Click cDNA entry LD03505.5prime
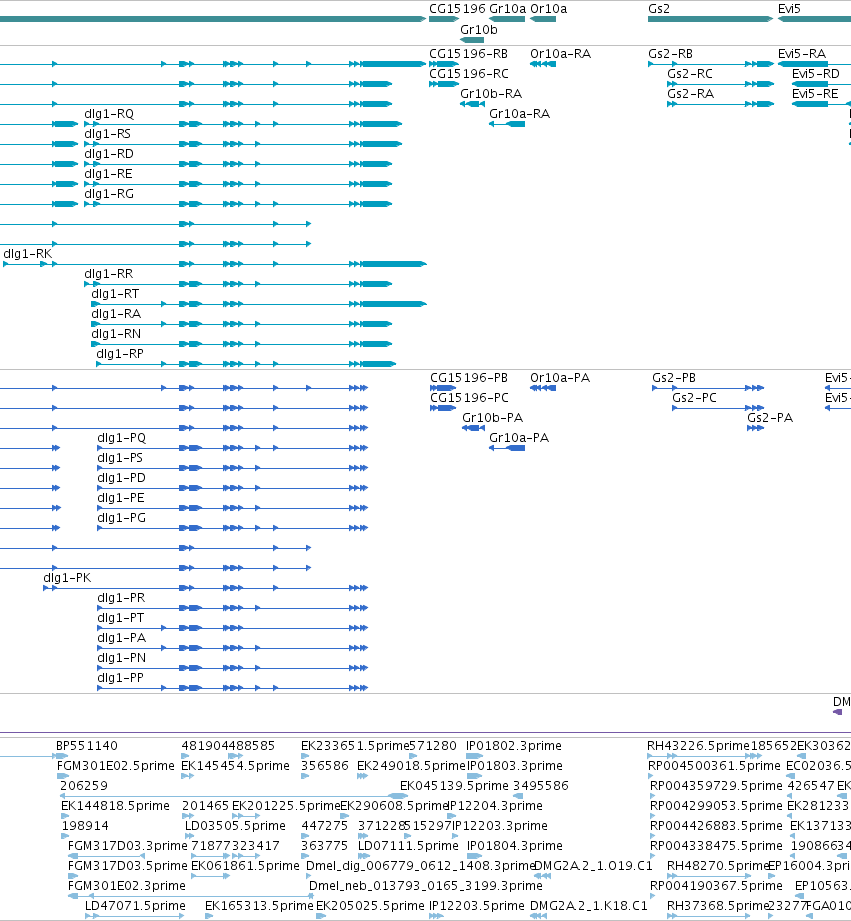This screenshot has height=921, width=851. pyautogui.click(x=236, y=826)
